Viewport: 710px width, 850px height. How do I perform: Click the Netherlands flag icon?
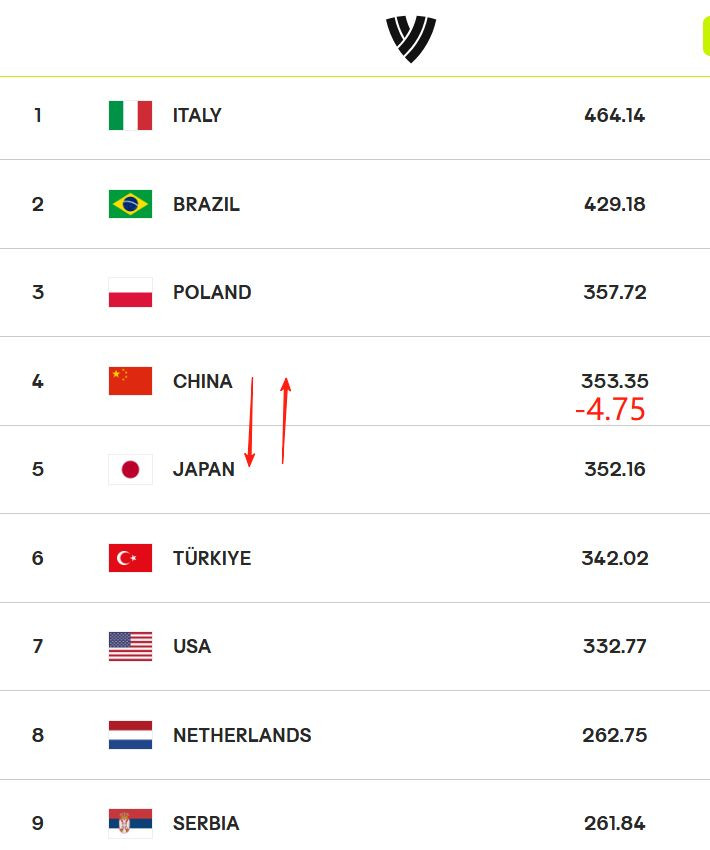(130, 735)
